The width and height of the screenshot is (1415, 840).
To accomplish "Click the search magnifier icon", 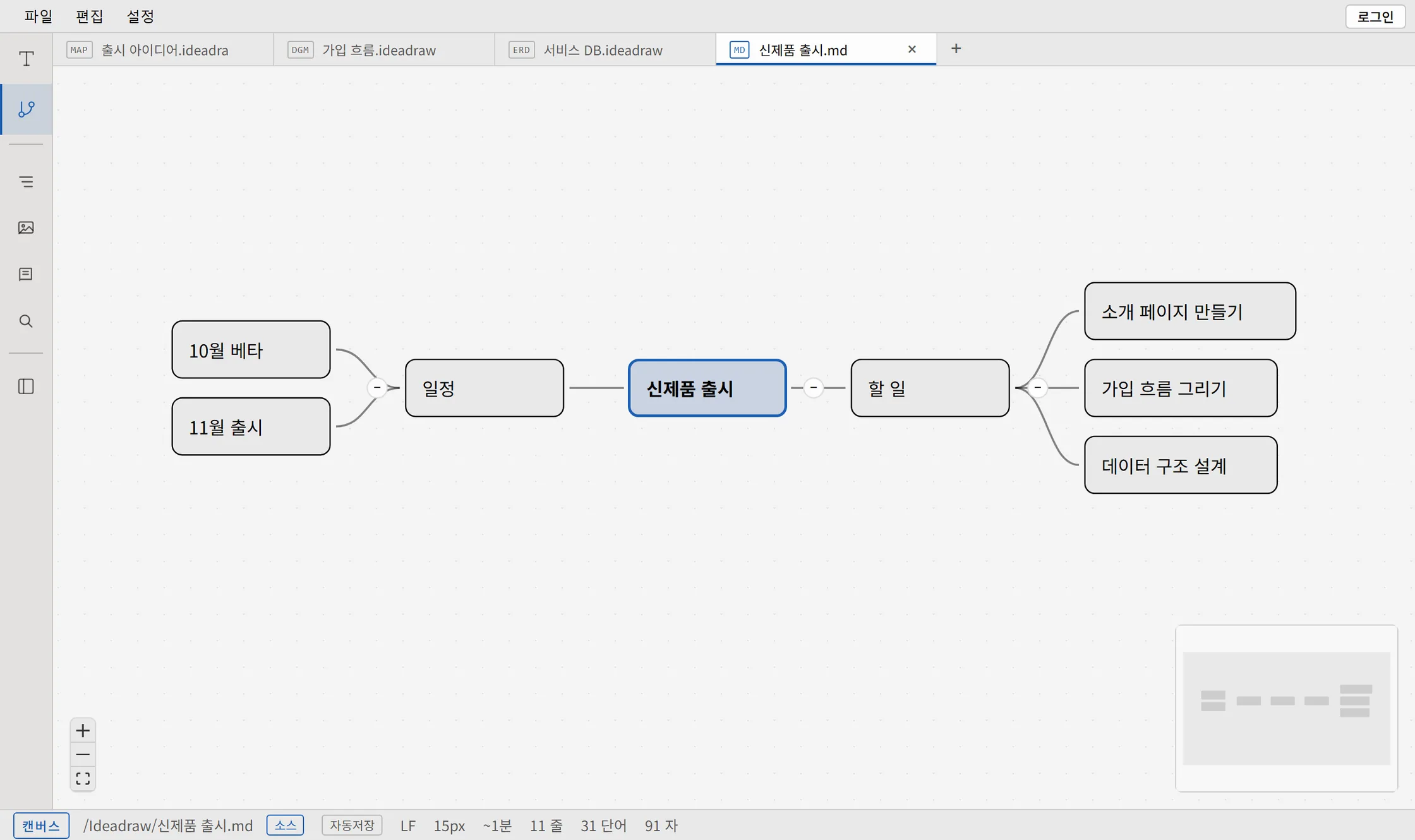I will tap(26, 321).
